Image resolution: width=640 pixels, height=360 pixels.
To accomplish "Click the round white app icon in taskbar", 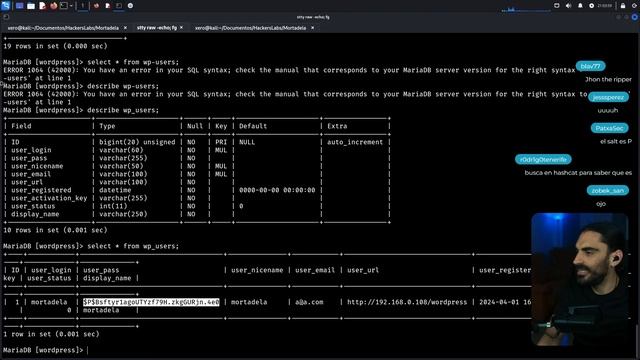I will 130,6.
